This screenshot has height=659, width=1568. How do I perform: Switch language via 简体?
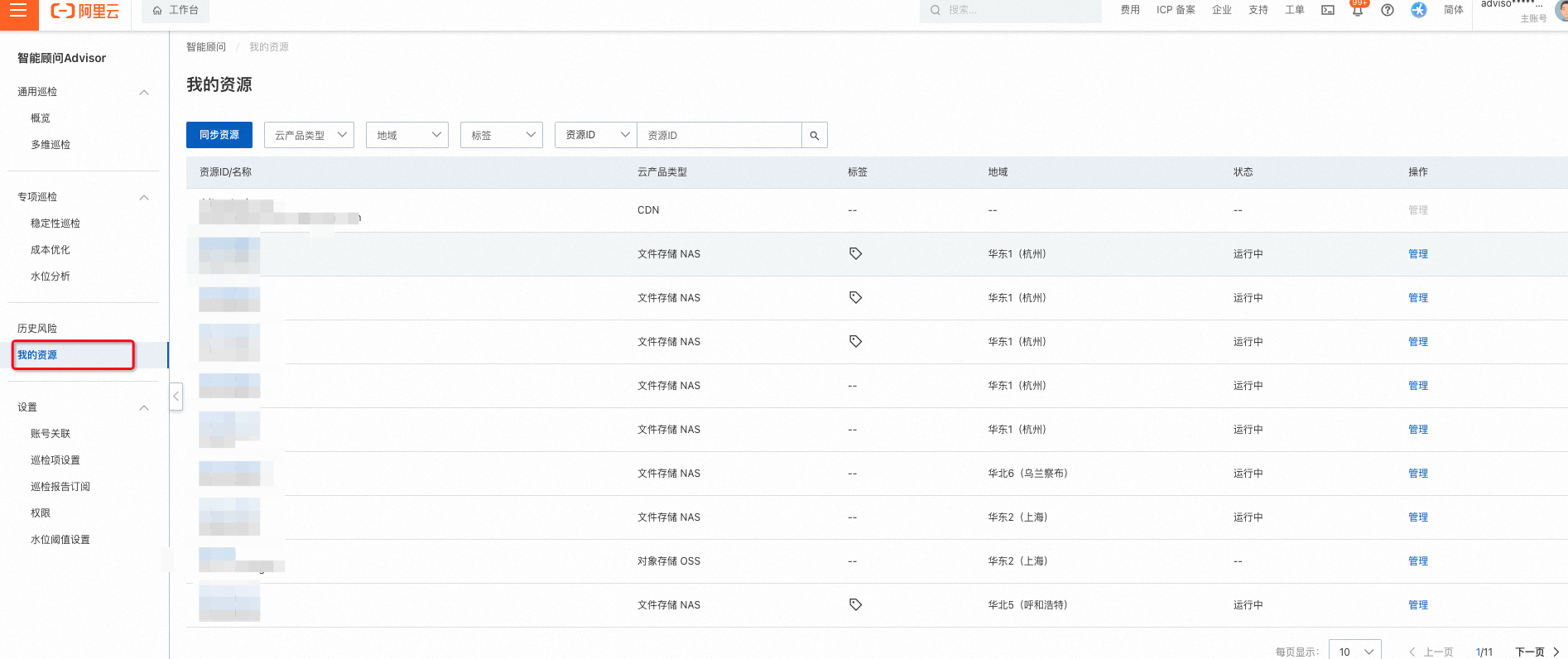[1454, 10]
